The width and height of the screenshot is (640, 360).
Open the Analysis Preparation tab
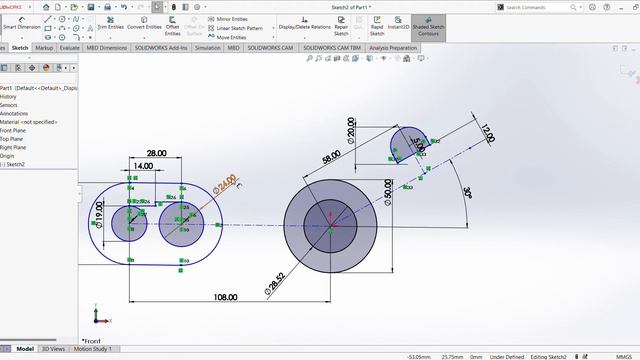pos(393,48)
